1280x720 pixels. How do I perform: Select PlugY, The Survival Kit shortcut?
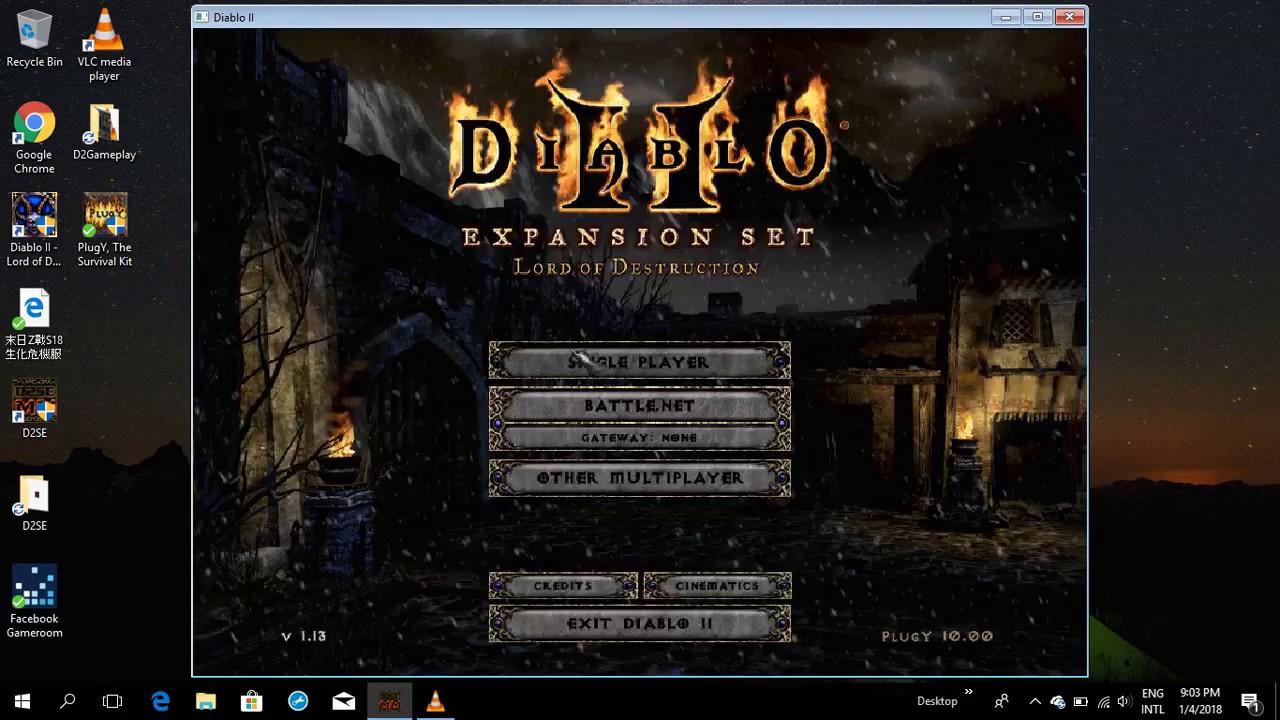pos(104,231)
